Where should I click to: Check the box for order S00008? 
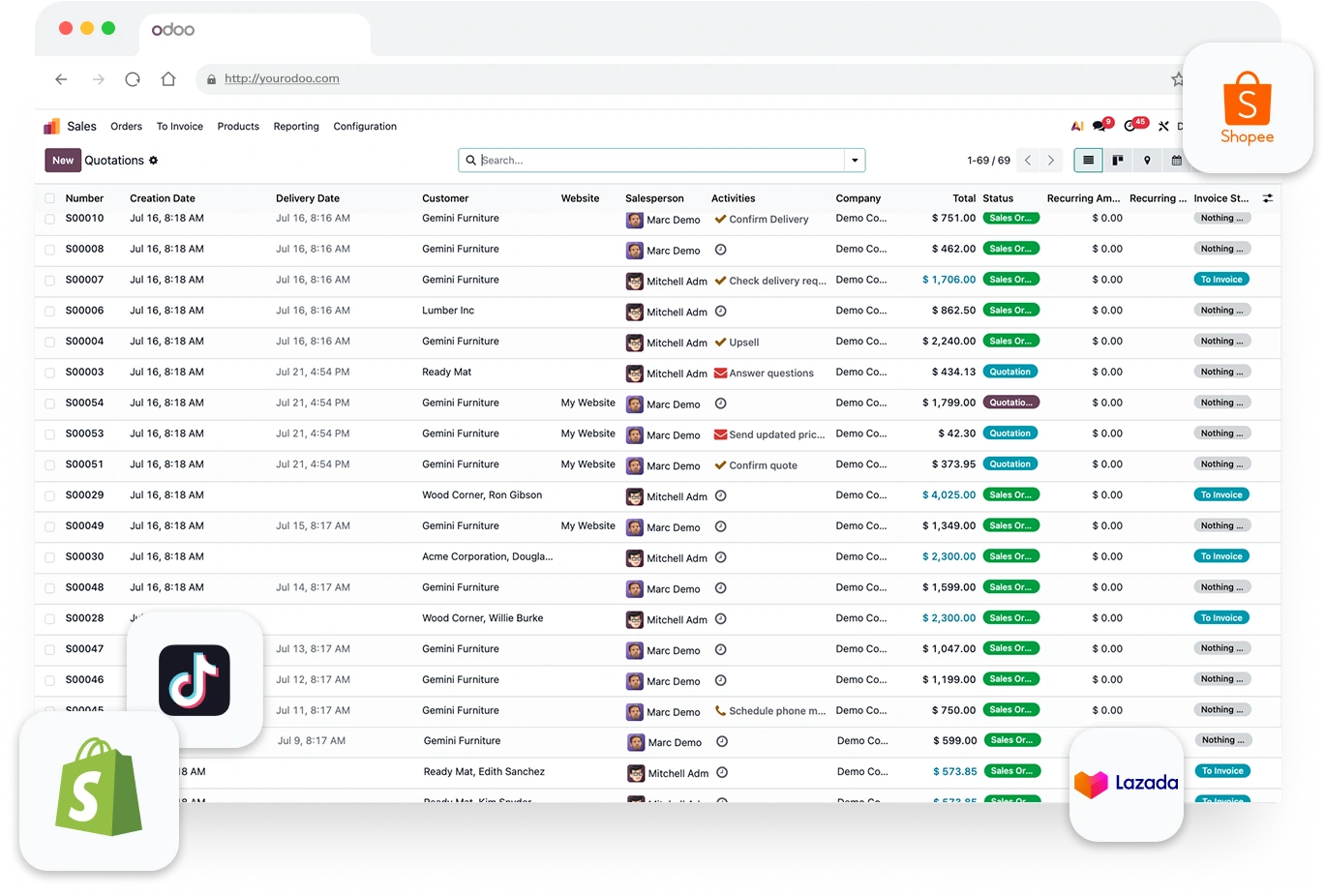click(50, 250)
